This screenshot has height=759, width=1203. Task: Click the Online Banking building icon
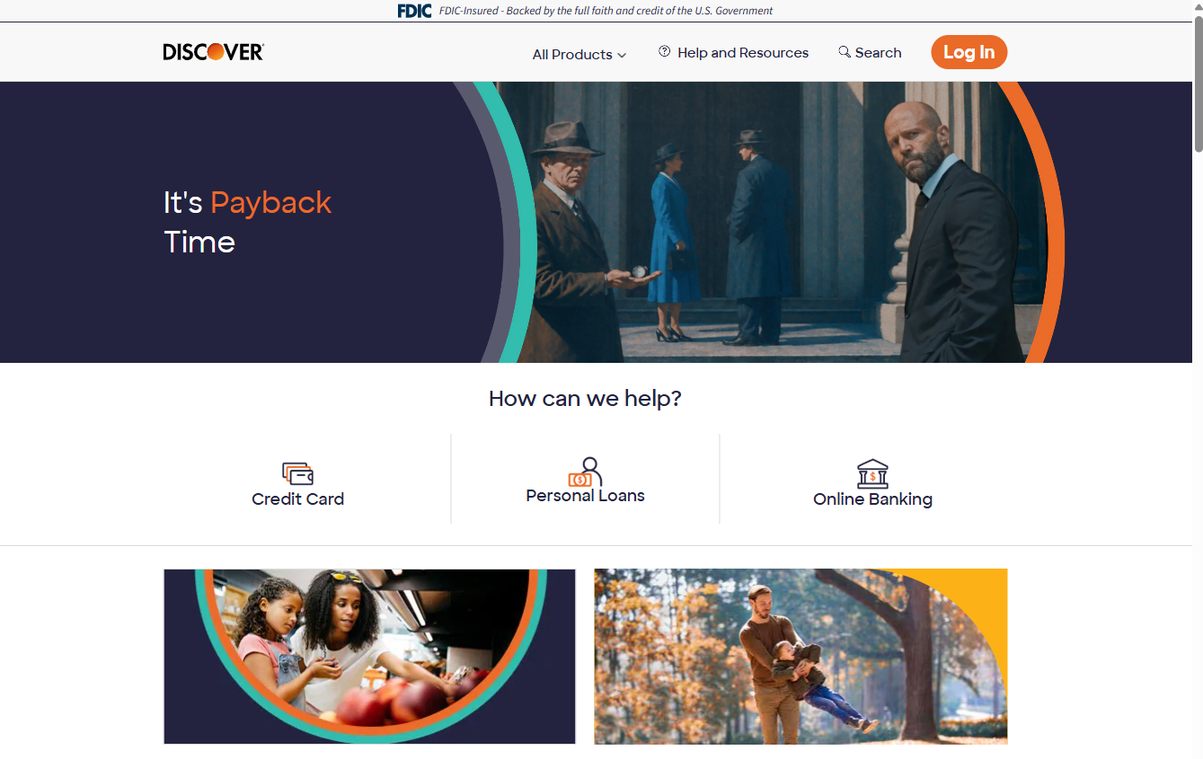tap(873, 473)
